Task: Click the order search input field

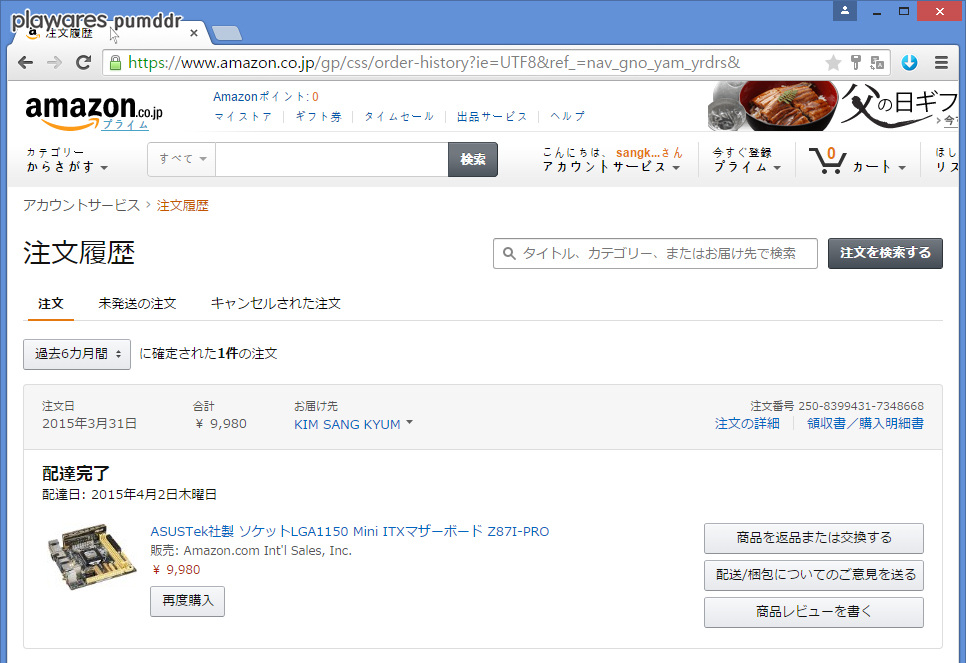Action: coord(656,253)
